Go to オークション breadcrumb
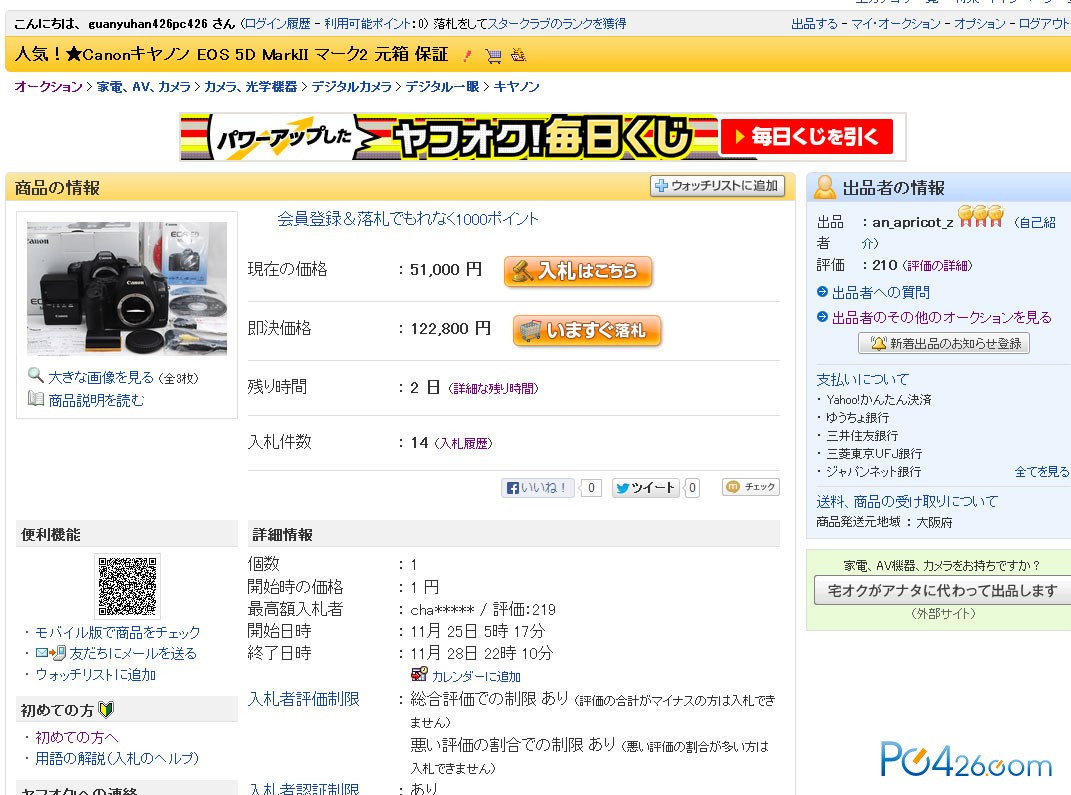Screen dimensions: 1071x795 tap(48, 87)
